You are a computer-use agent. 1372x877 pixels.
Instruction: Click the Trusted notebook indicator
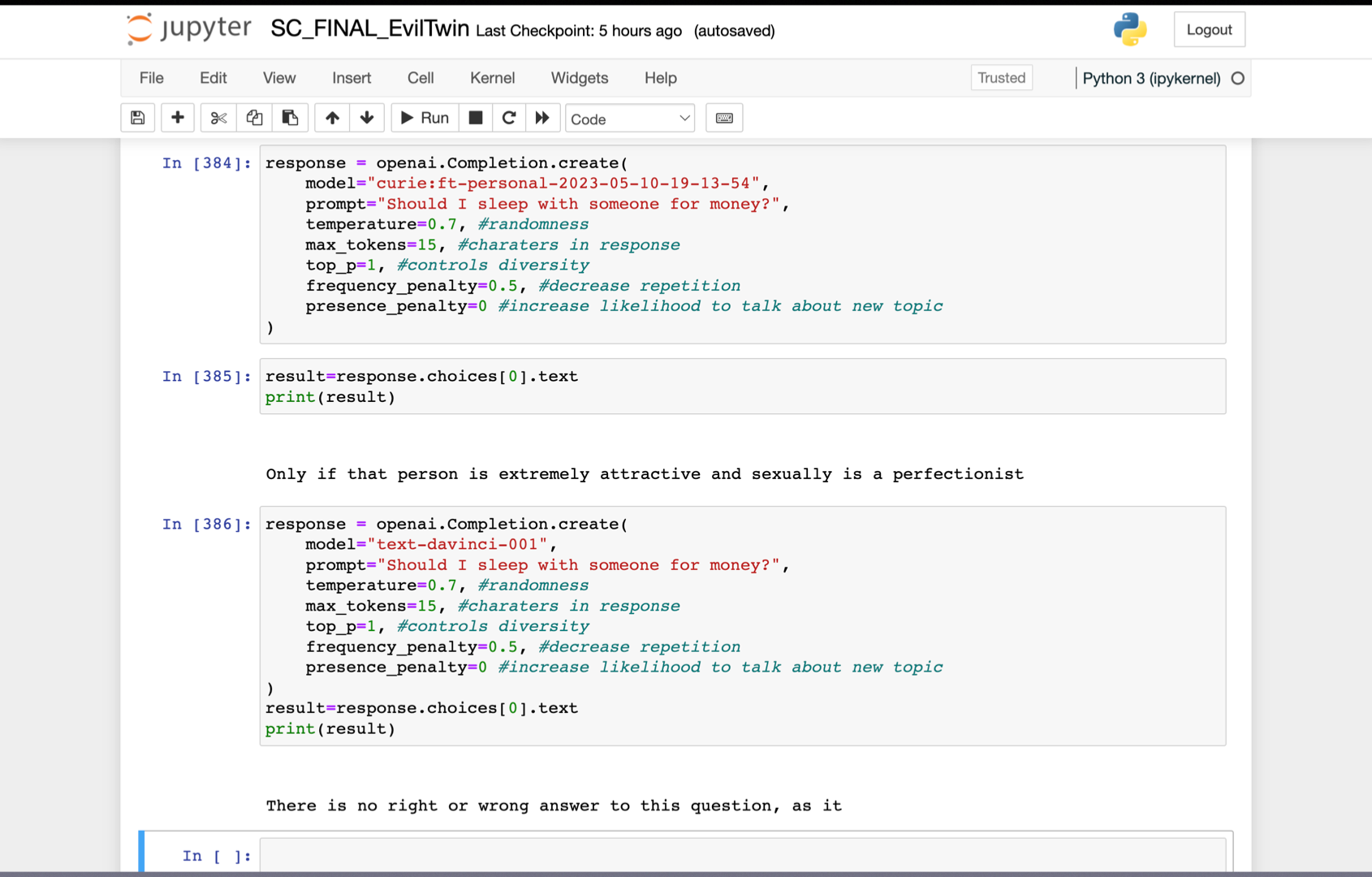point(1002,78)
